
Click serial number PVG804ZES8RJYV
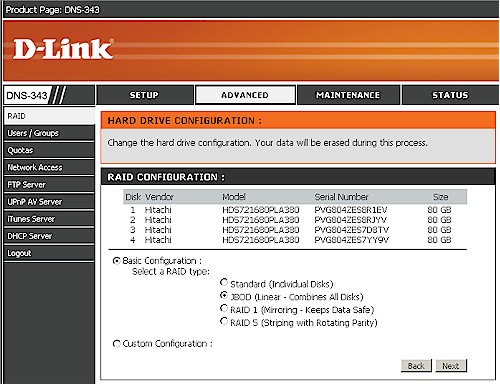tap(351, 220)
